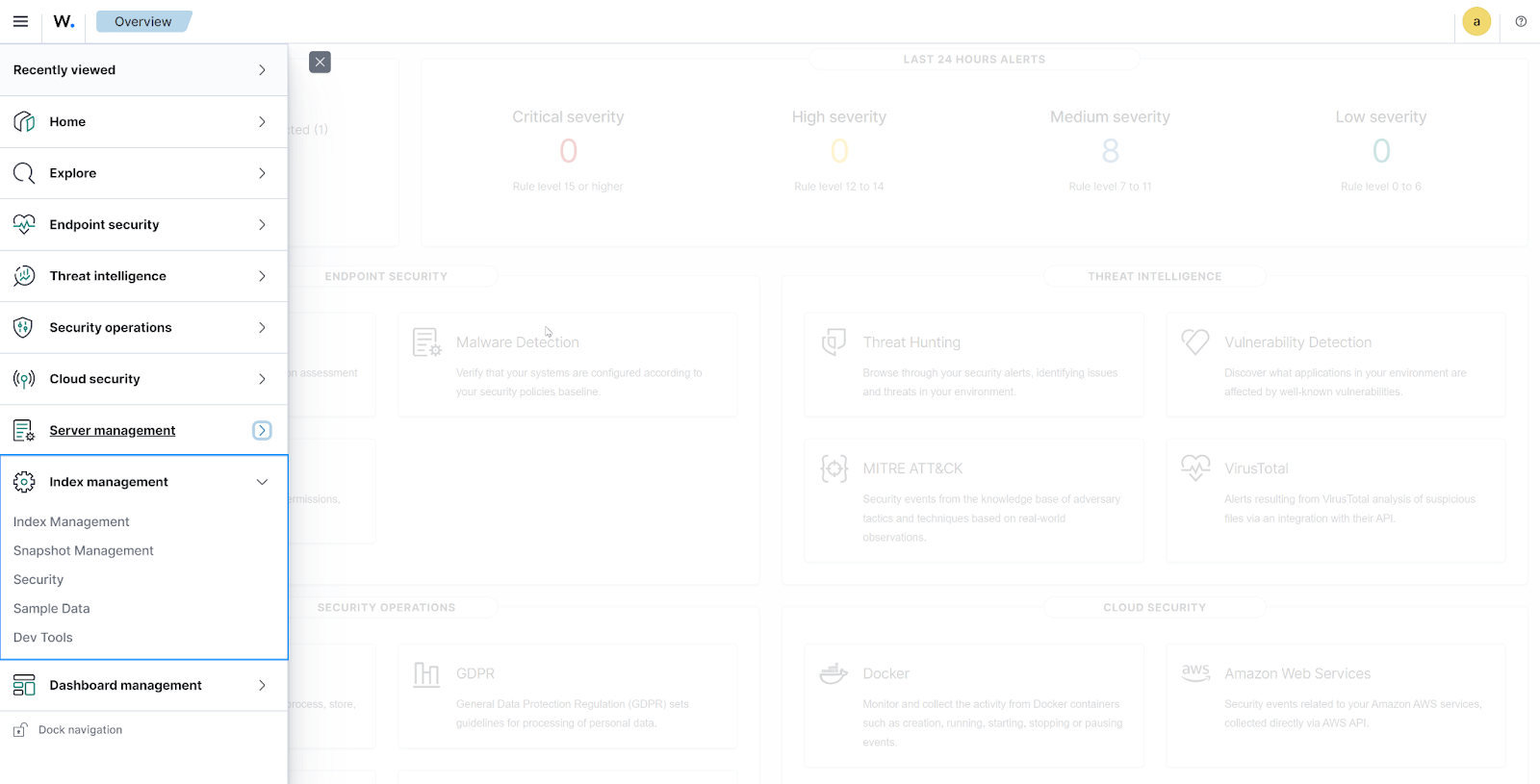
Task: Expand the Explore chevron
Action: pyautogui.click(x=262, y=173)
